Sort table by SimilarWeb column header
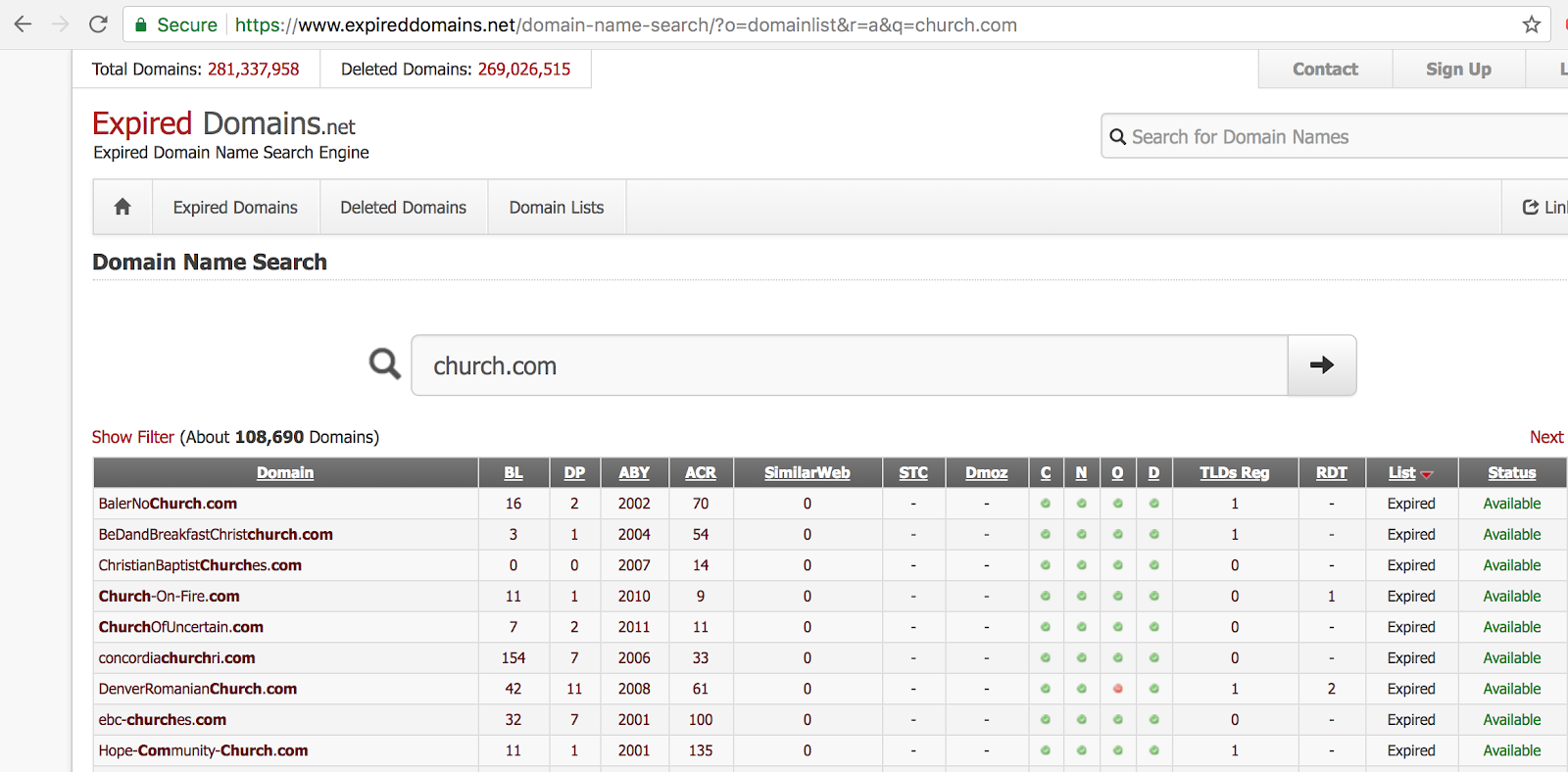Image resolution: width=1568 pixels, height=772 pixels. tap(808, 473)
